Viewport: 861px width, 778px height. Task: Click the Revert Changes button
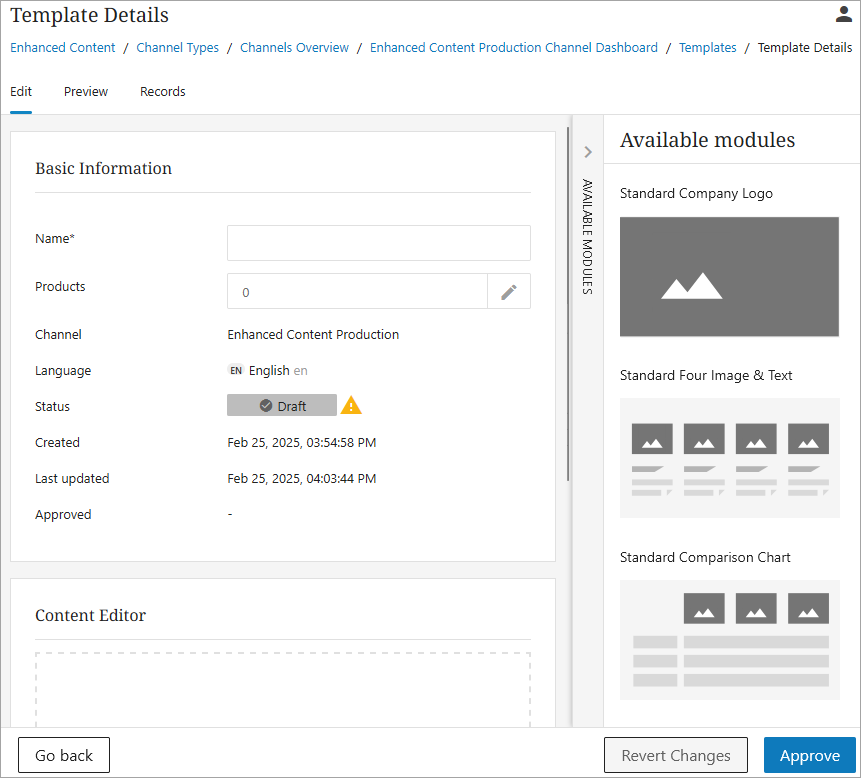(676, 755)
